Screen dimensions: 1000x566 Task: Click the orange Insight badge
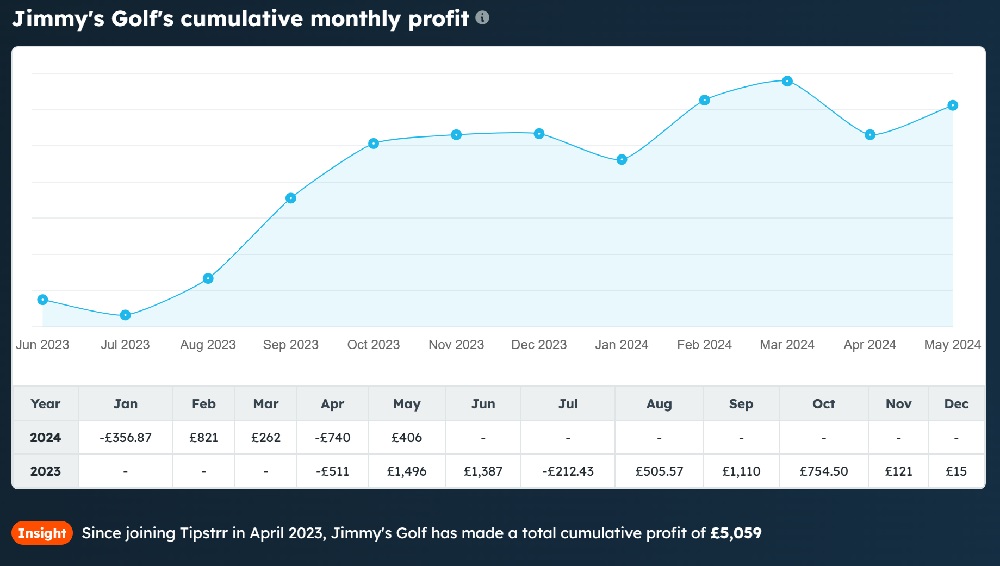click(x=42, y=533)
